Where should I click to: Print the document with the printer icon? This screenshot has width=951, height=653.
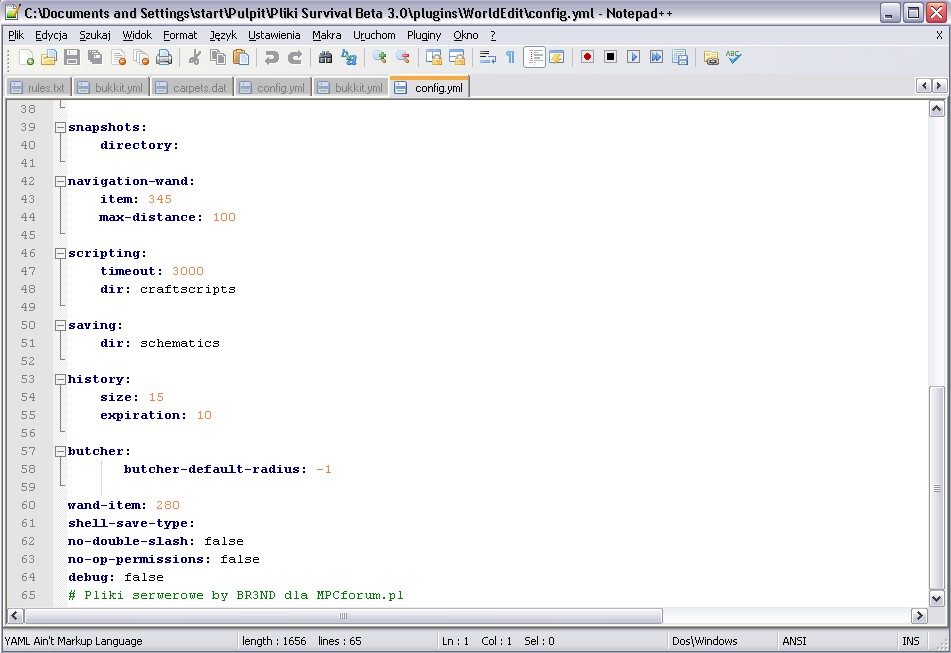click(x=164, y=58)
